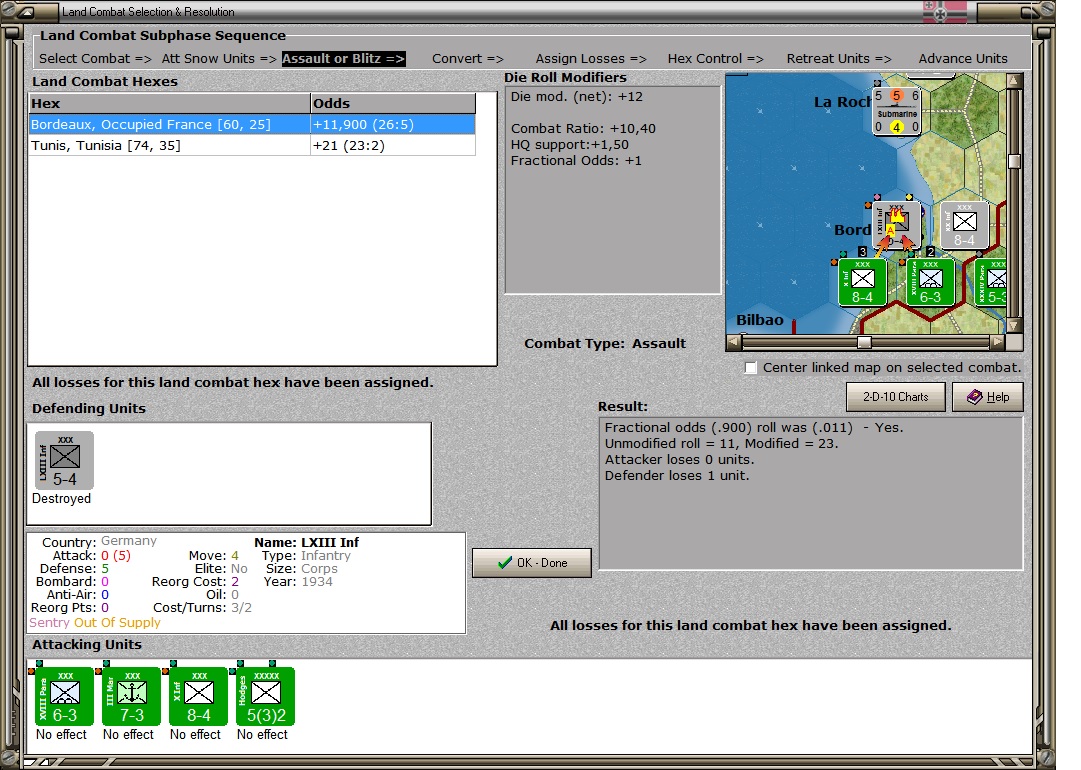Click the Convert step
Screen dimensions: 1081x770
467,59
